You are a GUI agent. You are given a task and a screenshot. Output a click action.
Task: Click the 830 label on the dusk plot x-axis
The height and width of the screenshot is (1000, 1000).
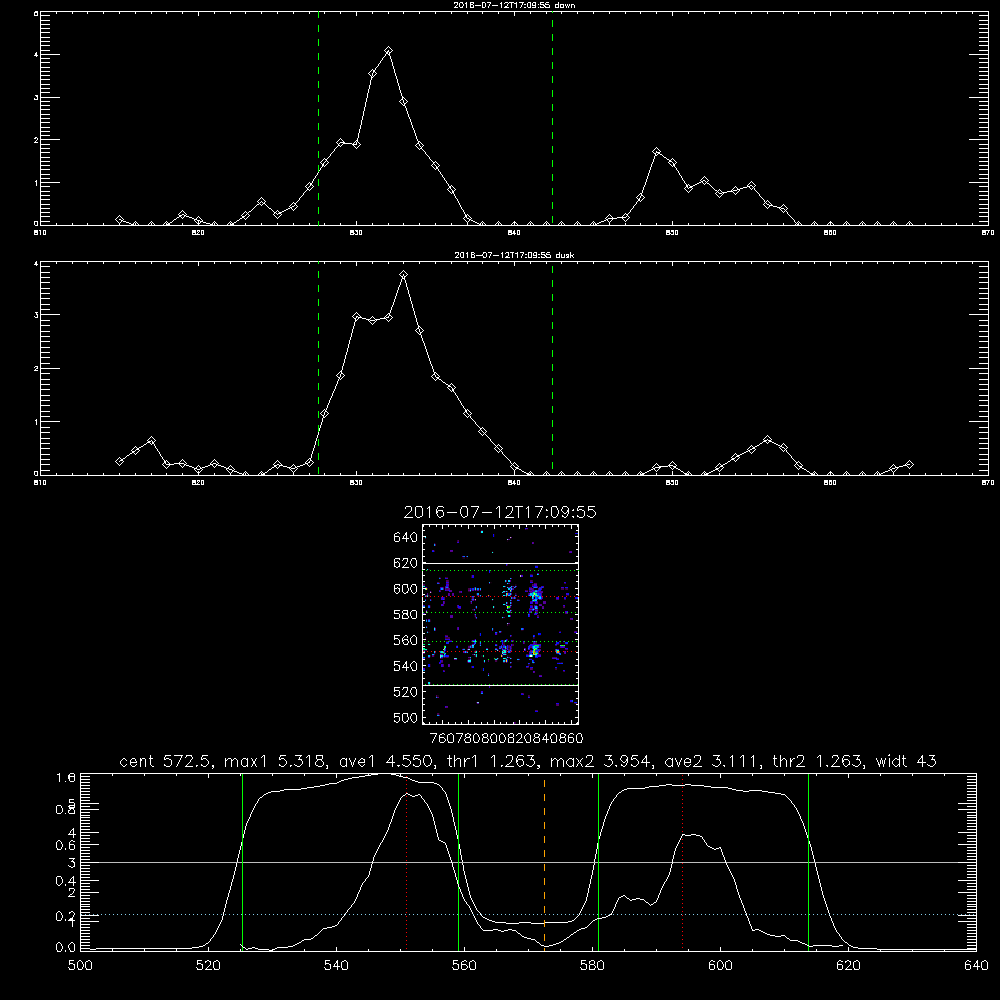[x=356, y=483]
